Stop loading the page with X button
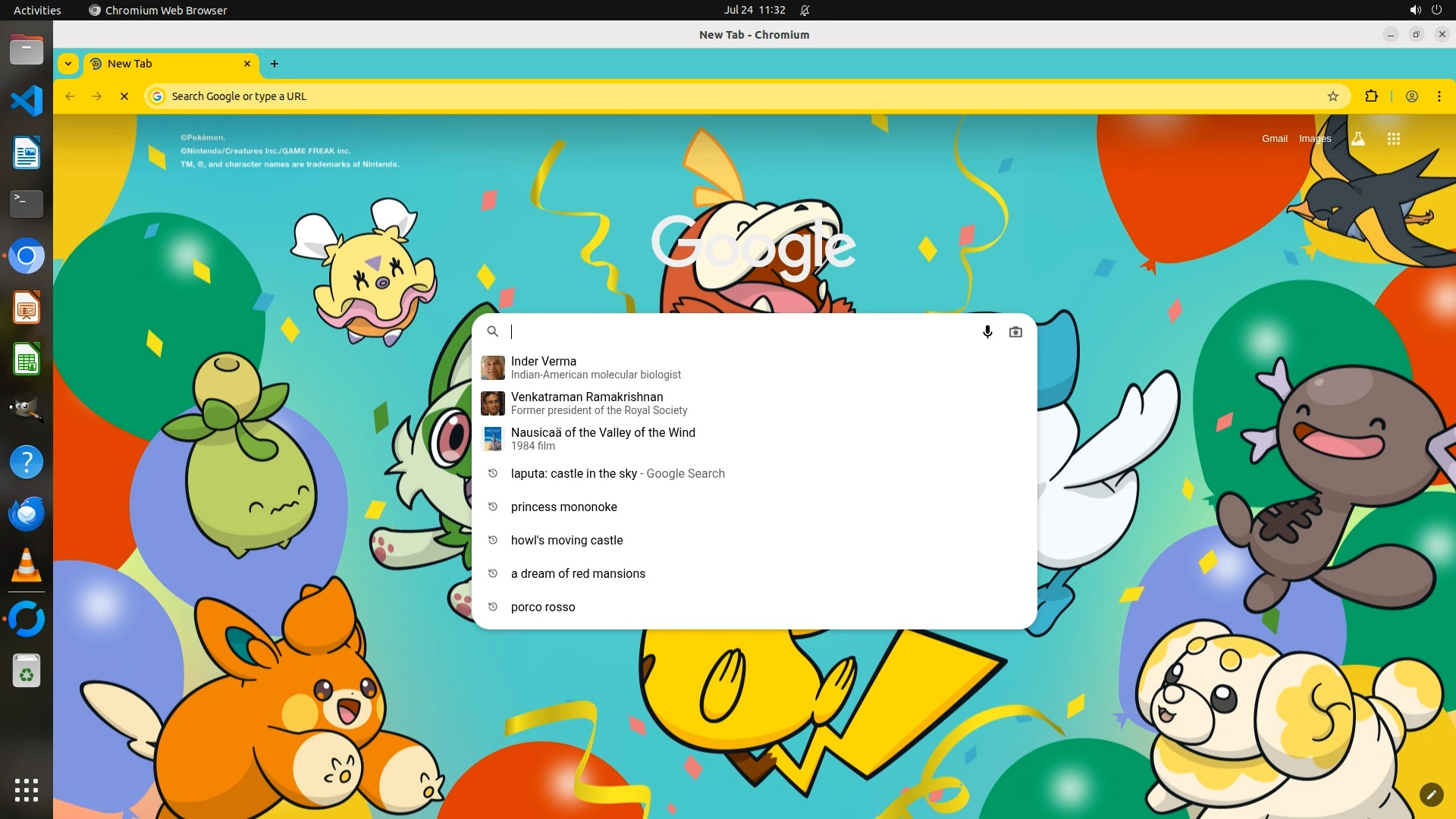This screenshot has width=1456, height=819. [x=124, y=96]
